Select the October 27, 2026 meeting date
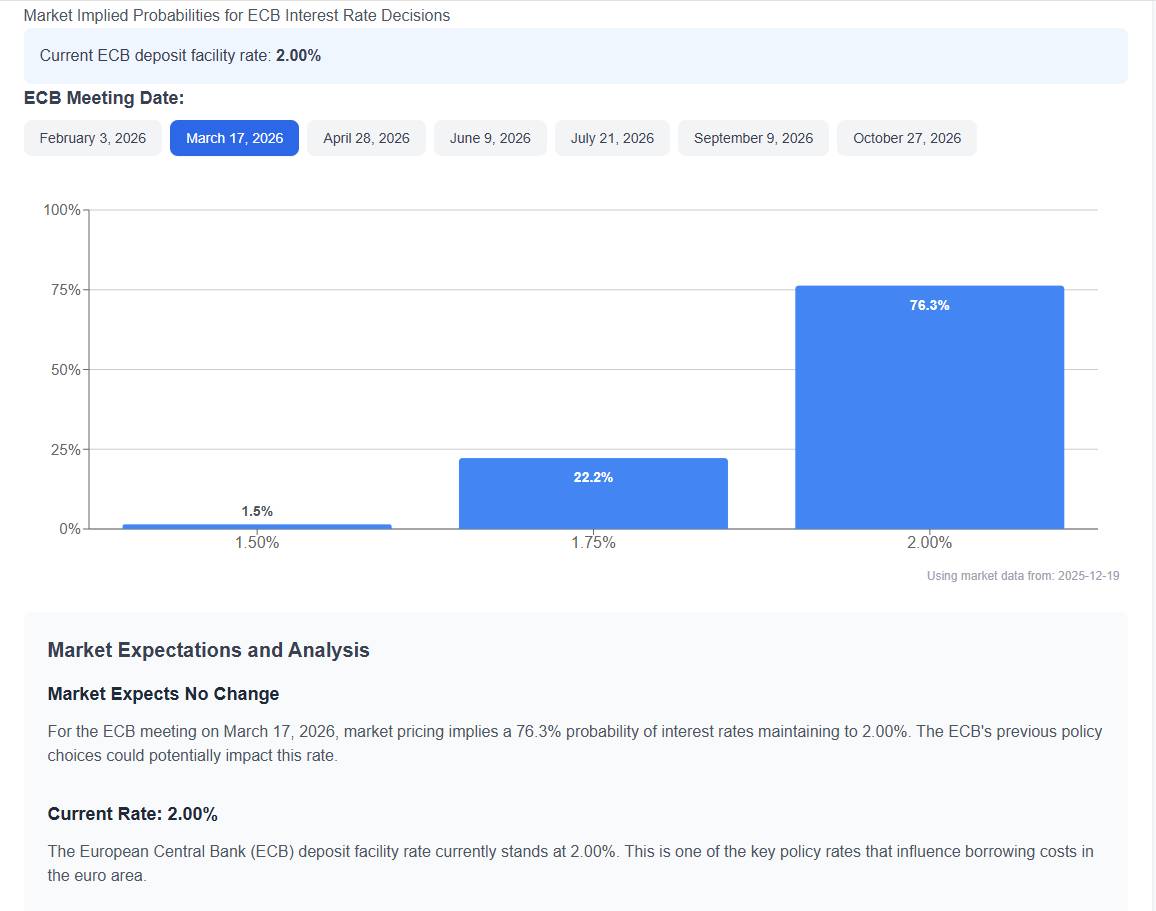This screenshot has height=911, width=1156. (x=906, y=138)
